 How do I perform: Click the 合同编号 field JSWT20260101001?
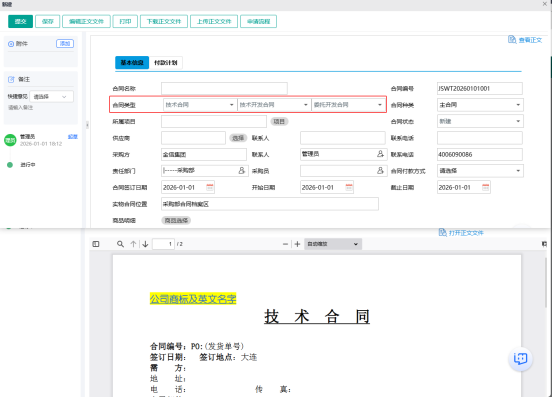[x=480, y=88]
